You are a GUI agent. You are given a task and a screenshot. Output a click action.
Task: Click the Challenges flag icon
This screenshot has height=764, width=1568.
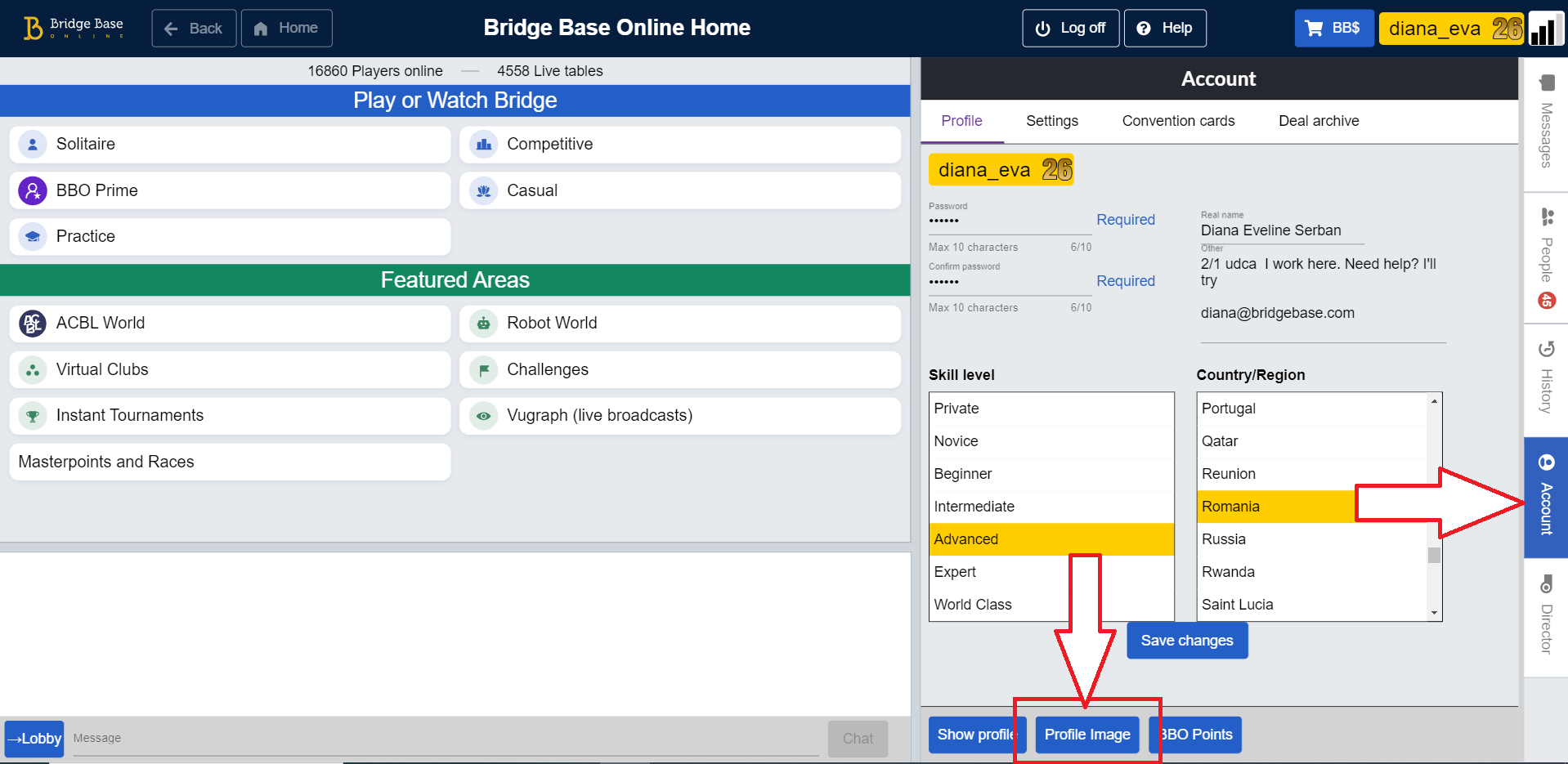(484, 369)
